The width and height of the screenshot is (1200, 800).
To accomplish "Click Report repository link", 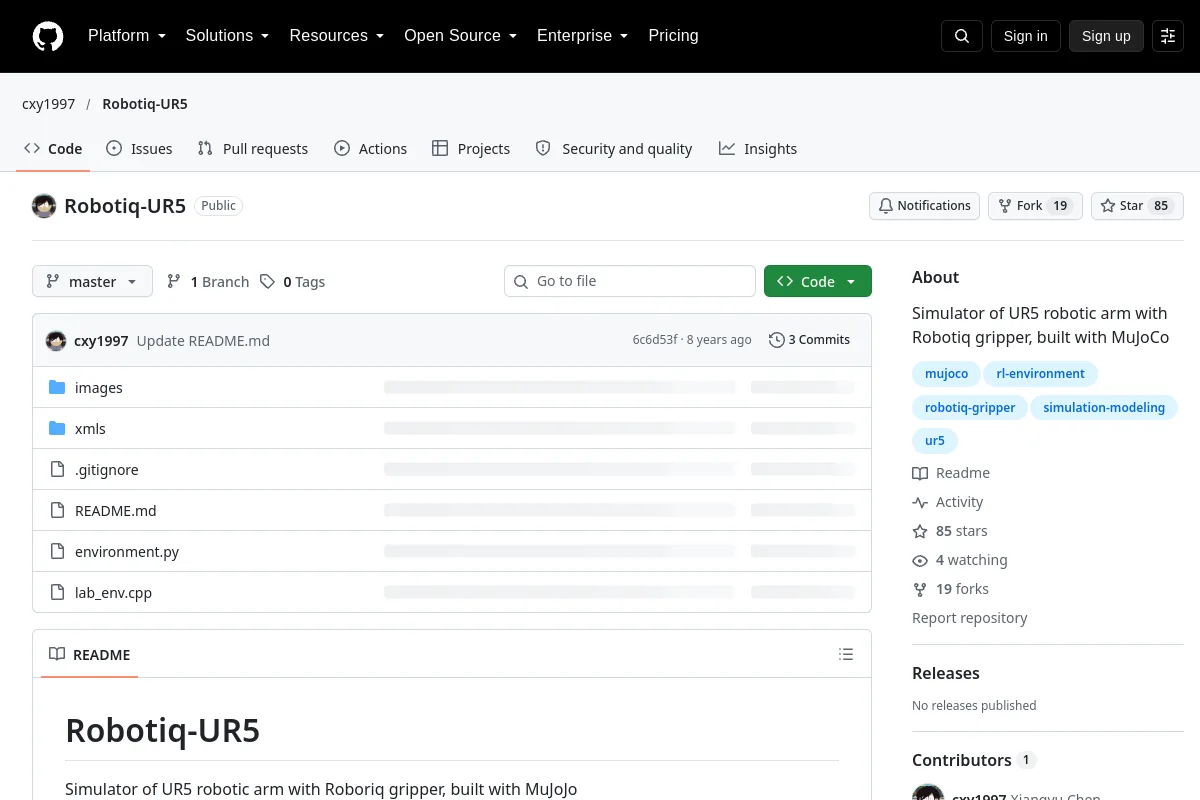I will point(970,618).
